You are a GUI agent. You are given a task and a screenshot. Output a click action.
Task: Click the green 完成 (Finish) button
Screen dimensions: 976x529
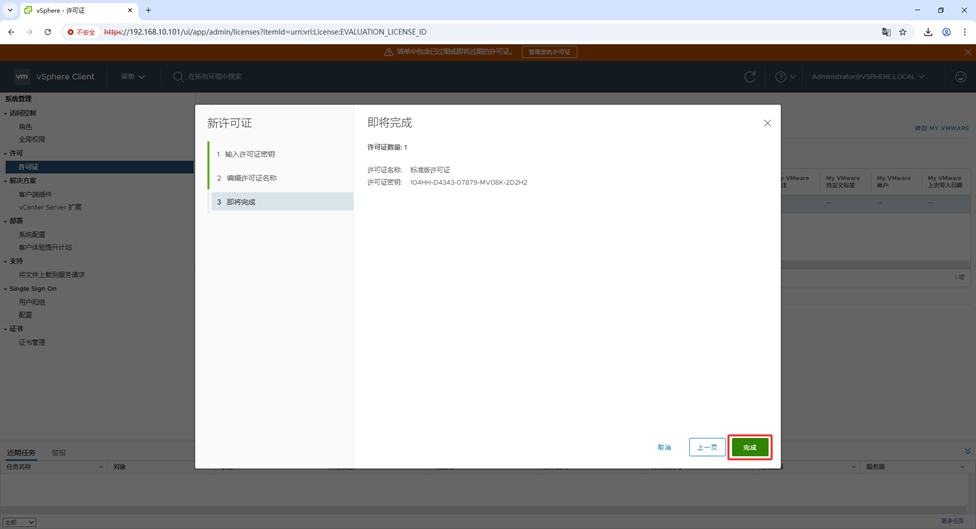749,447
